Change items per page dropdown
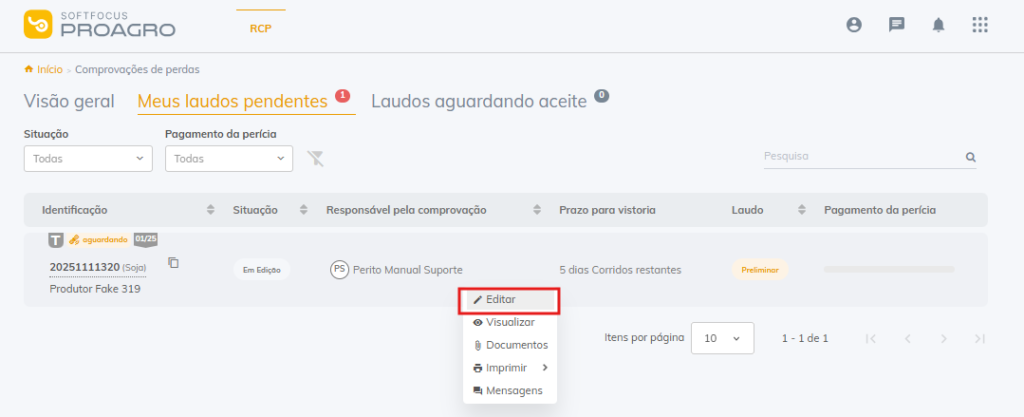Screen dimensions: 1024x417 tap(723, 338)
